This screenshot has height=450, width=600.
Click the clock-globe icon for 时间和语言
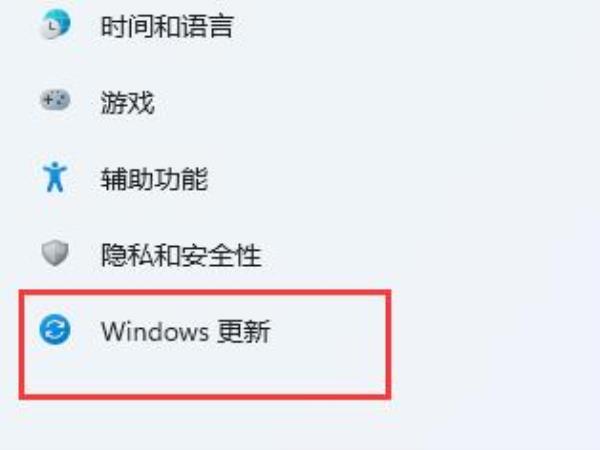(55, 24)
